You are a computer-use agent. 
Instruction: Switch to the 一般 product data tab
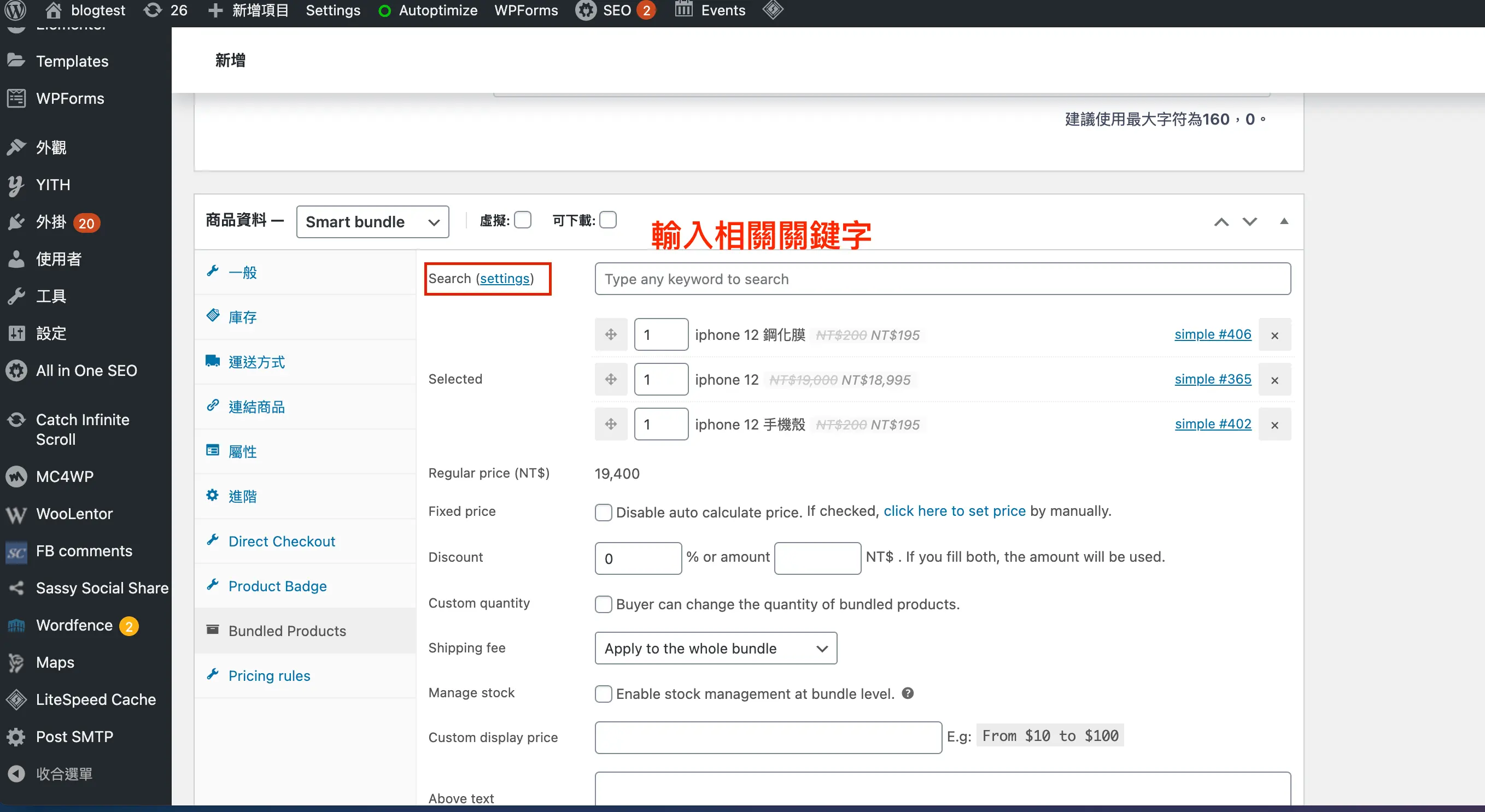point(306,273)
